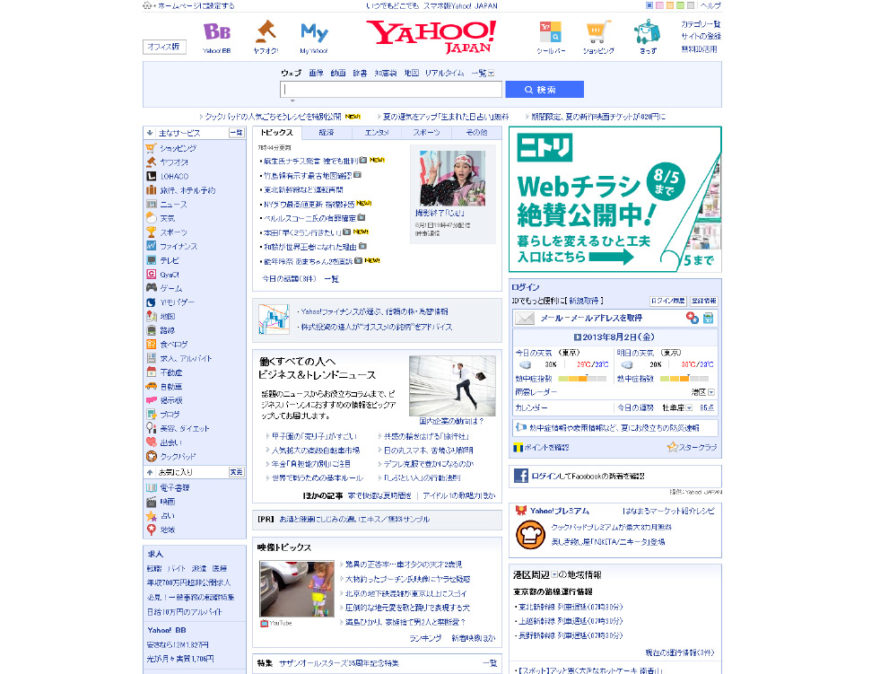The image size is (880, 674).
Task: Click the Facebook logo in login box
Action: click(521, 476)
